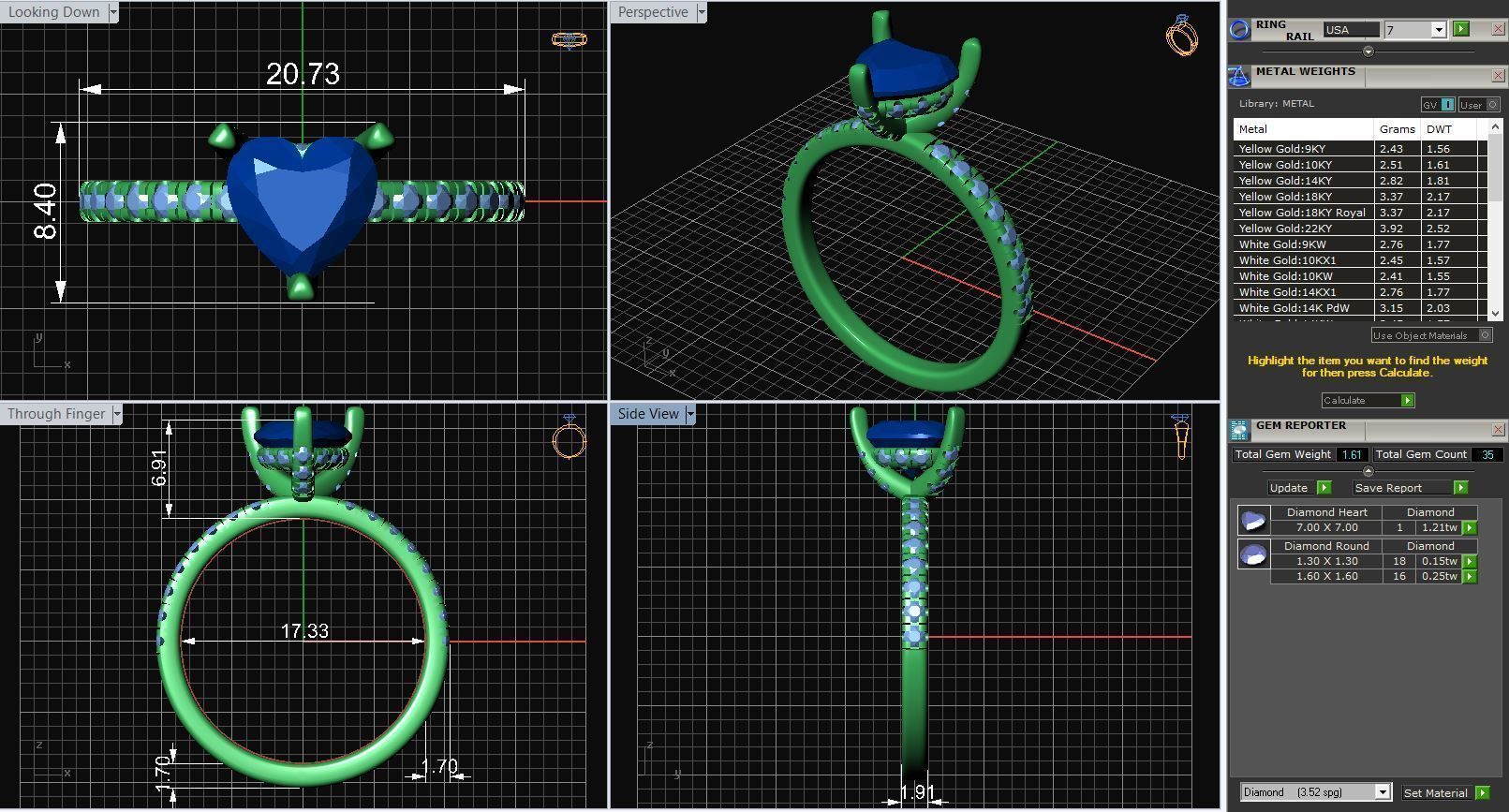This screenshot has height=812, width=1509.
Task: Click the Metal Weights panel icon
Action: point(1239,76)
